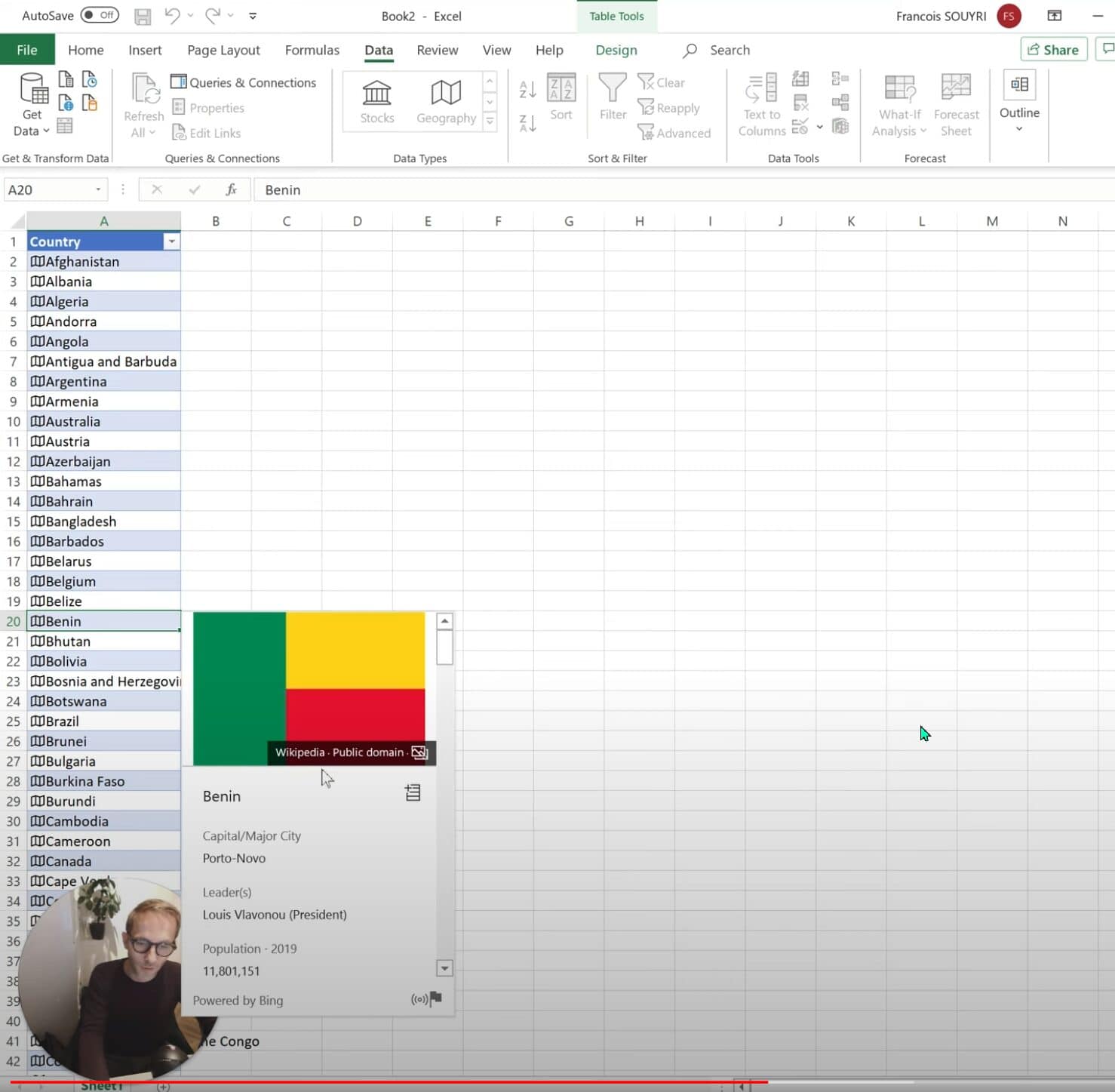Image resolution: width=1115 pixels, height=1092 pixels.
Task: Select the Stocks data type
Action: (376, 101)
